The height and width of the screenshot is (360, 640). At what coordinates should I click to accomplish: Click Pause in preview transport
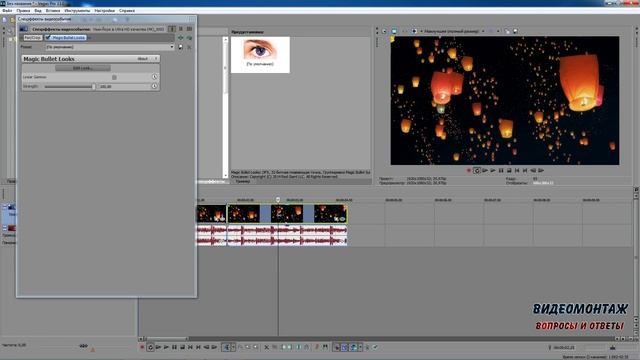pyautogui.click(x=501, y=171)
